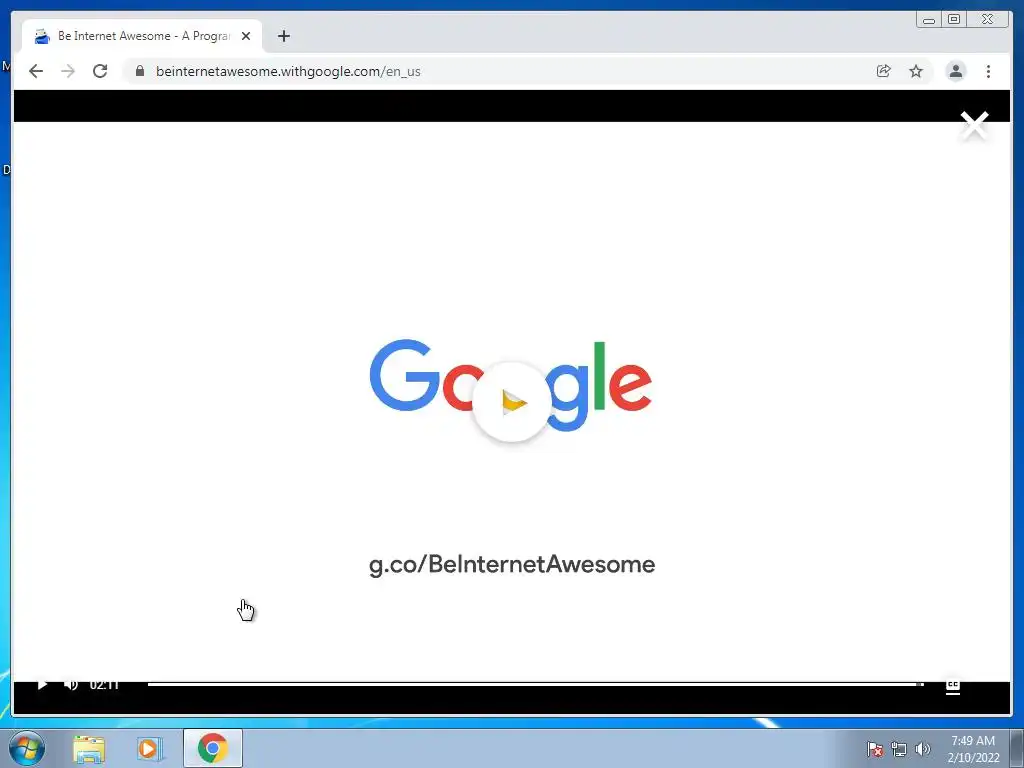Toggle closed captions on the video
The height and width of the screenshot is (768, 1024).
click(953, 686)
